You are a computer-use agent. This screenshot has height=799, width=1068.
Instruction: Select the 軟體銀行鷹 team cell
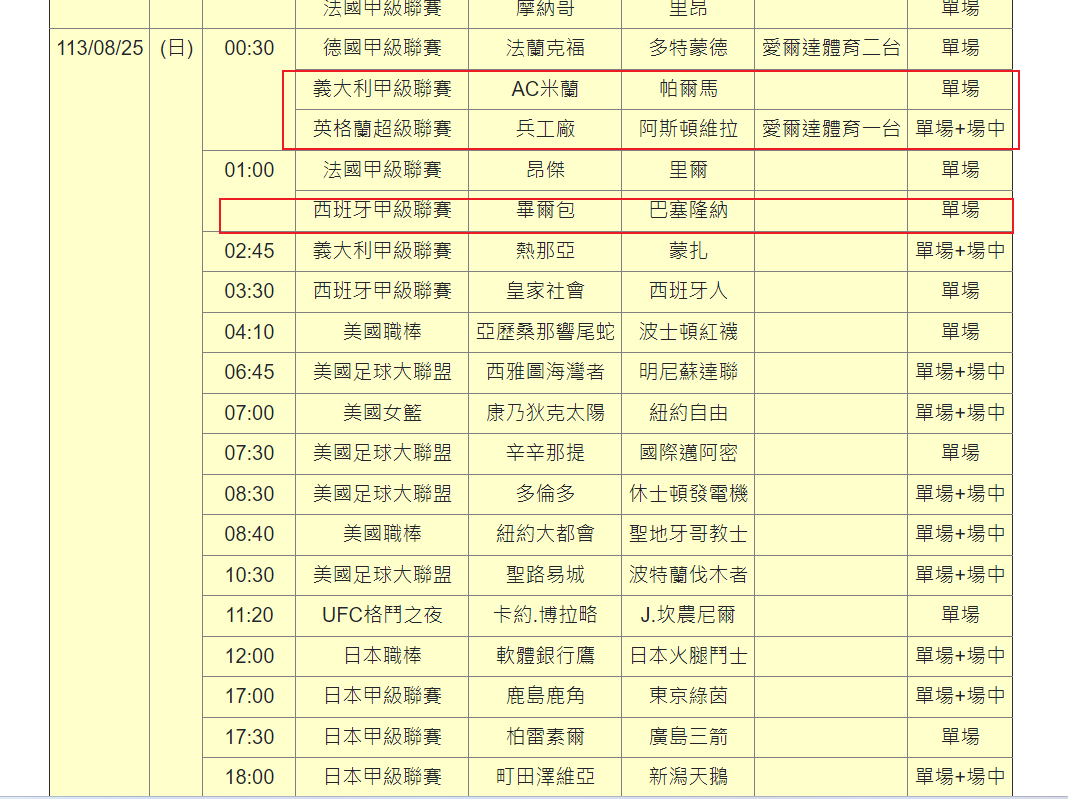[545, 656]
